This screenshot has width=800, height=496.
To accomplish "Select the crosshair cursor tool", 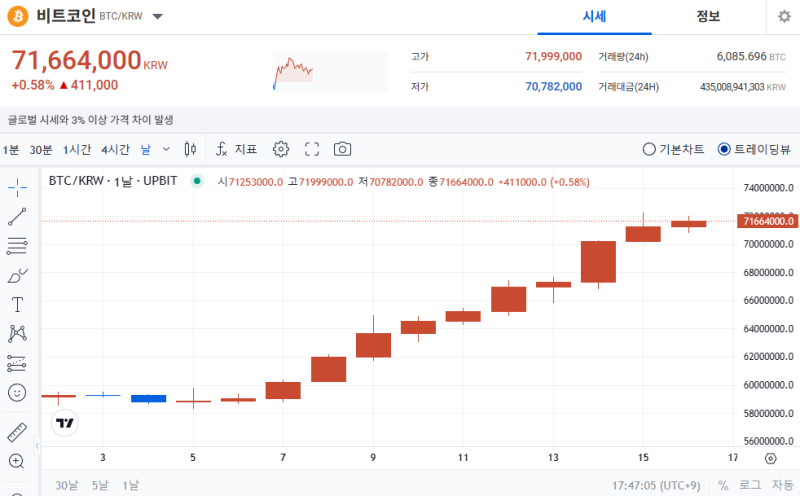I will point(17,188).
